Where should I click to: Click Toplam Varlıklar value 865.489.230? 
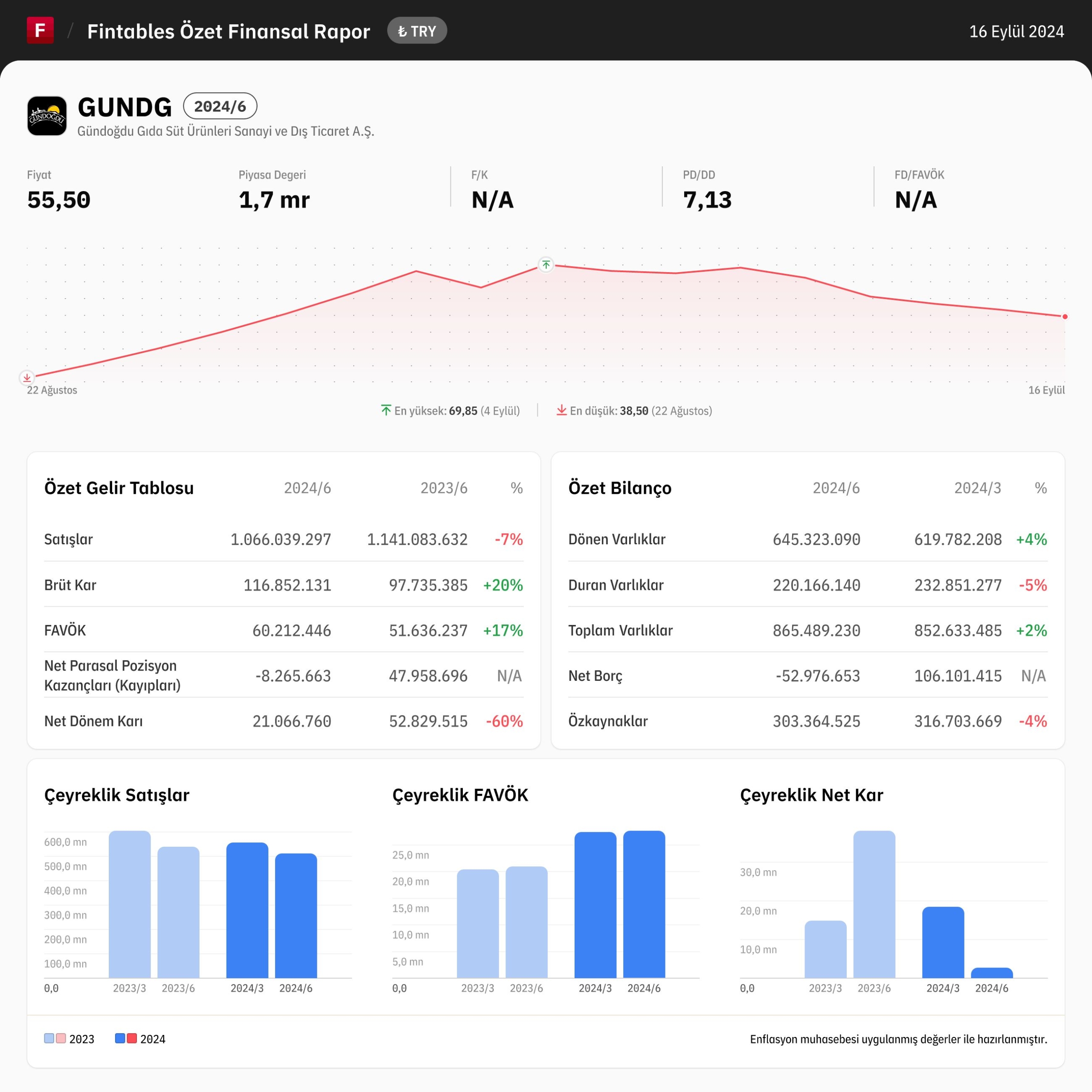point(816,630)
